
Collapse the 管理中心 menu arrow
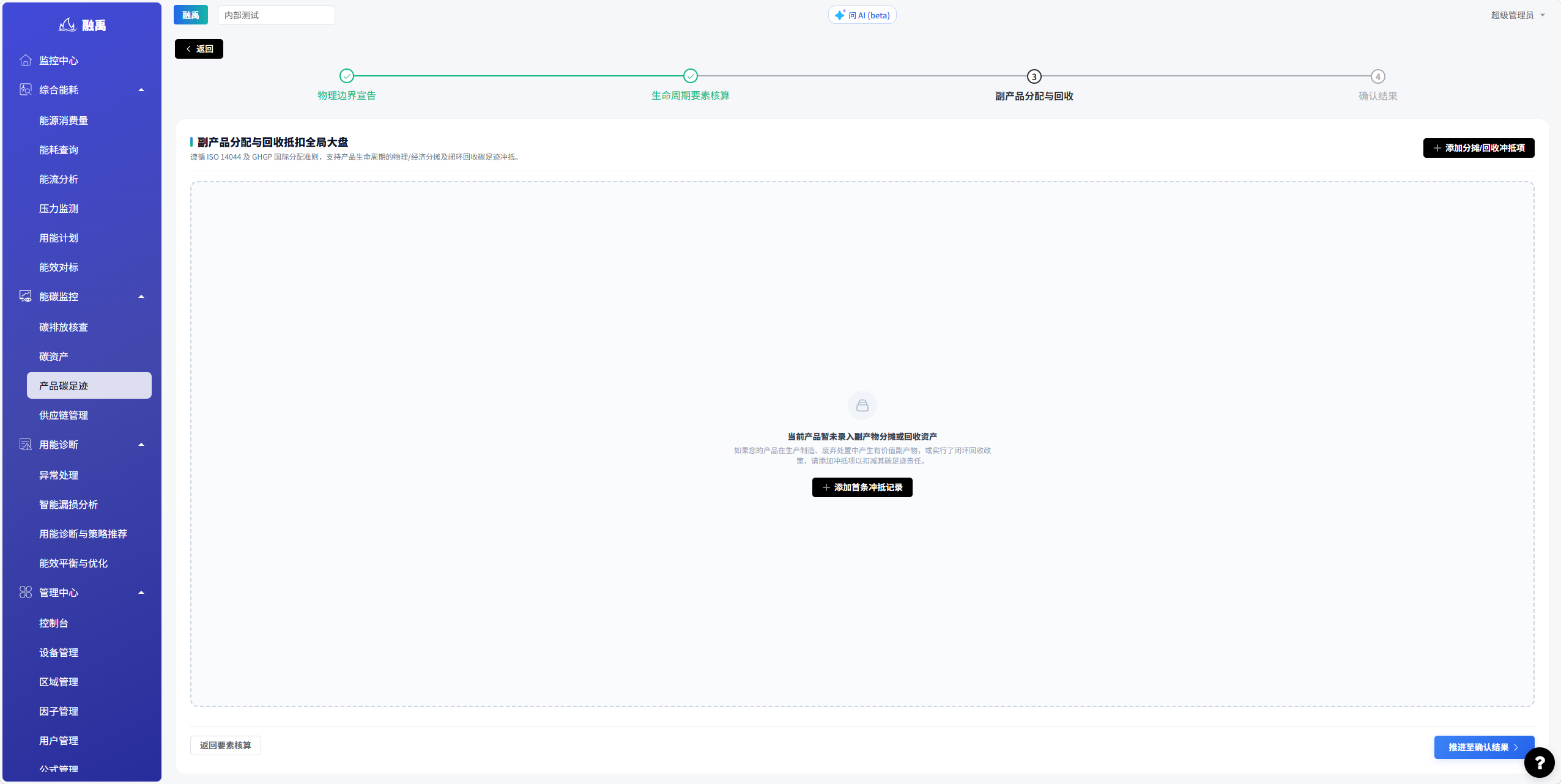[x=141, y=593]
